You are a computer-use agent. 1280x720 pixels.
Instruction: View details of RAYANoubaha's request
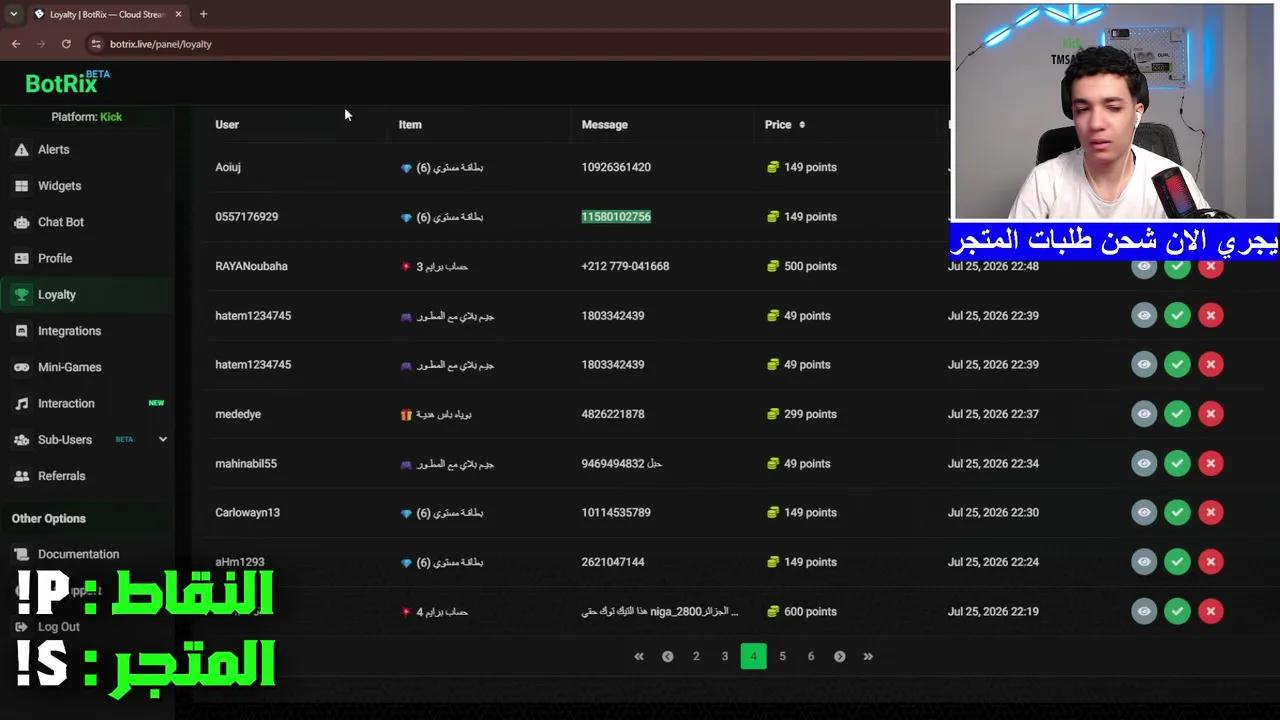pyautogui.click(x=1144, y=266)
